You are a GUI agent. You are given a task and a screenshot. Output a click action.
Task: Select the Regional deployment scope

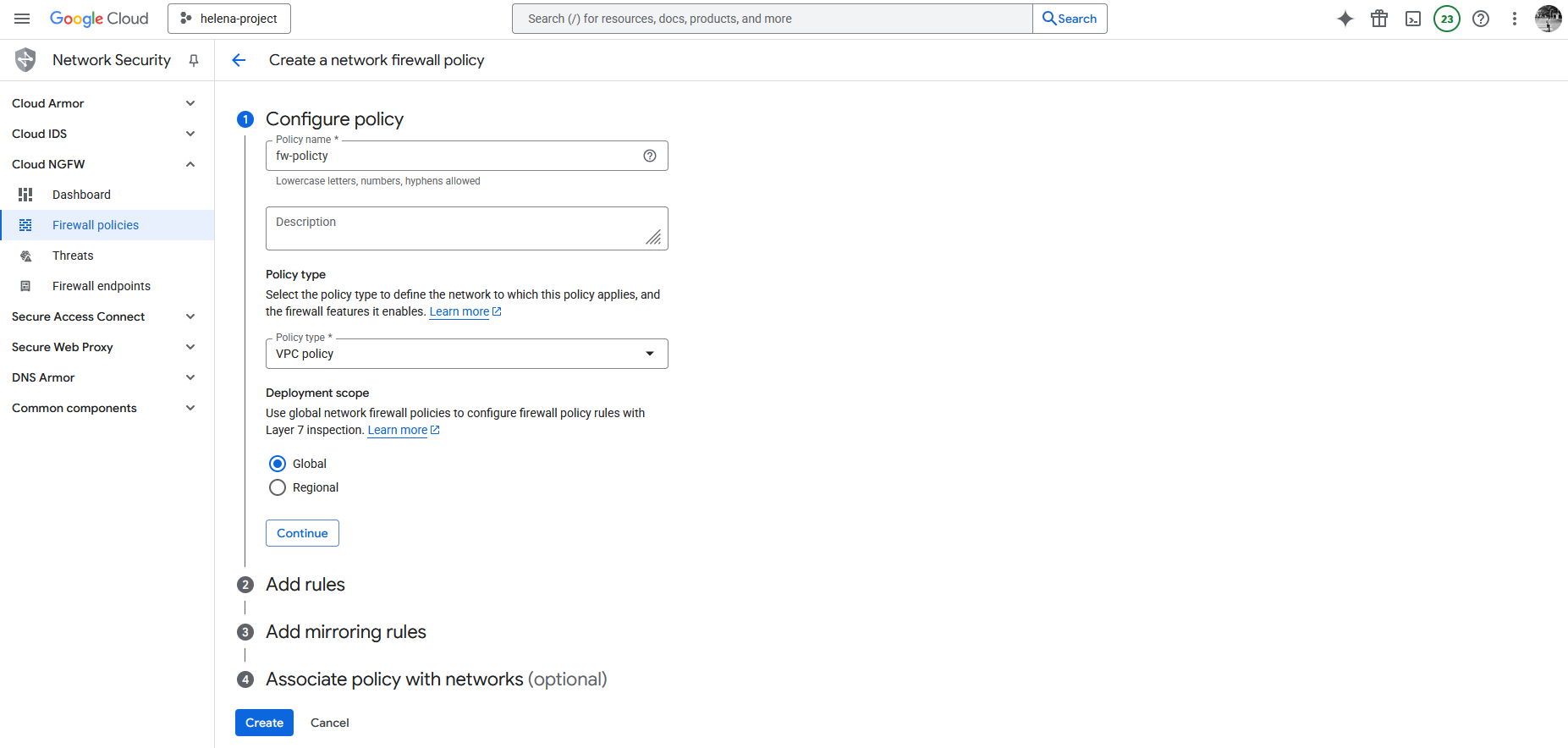pos(278,487)
